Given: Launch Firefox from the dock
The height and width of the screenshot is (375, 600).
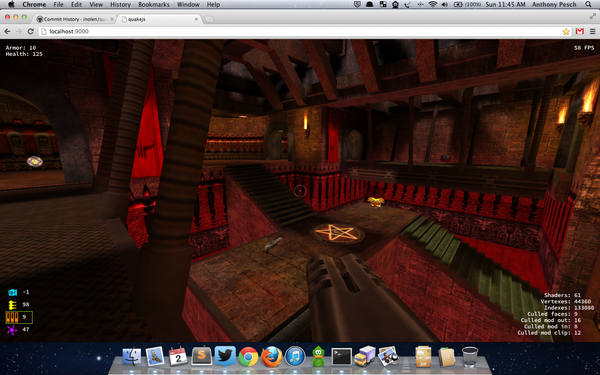Looking at the screenshot, I should (x=272, y=357).
